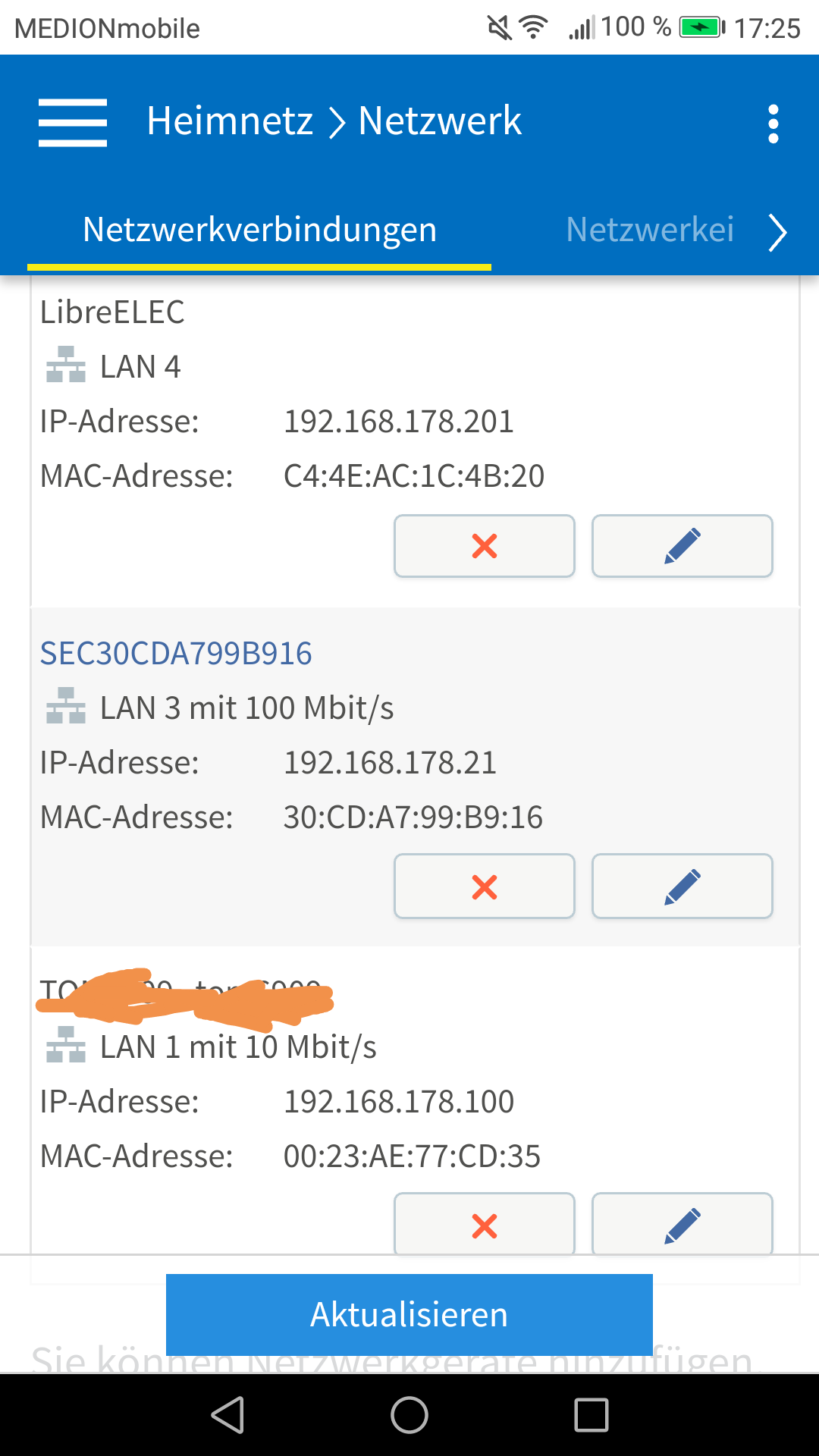Delete the SEC30CDA799B916 device

(485, 886)
